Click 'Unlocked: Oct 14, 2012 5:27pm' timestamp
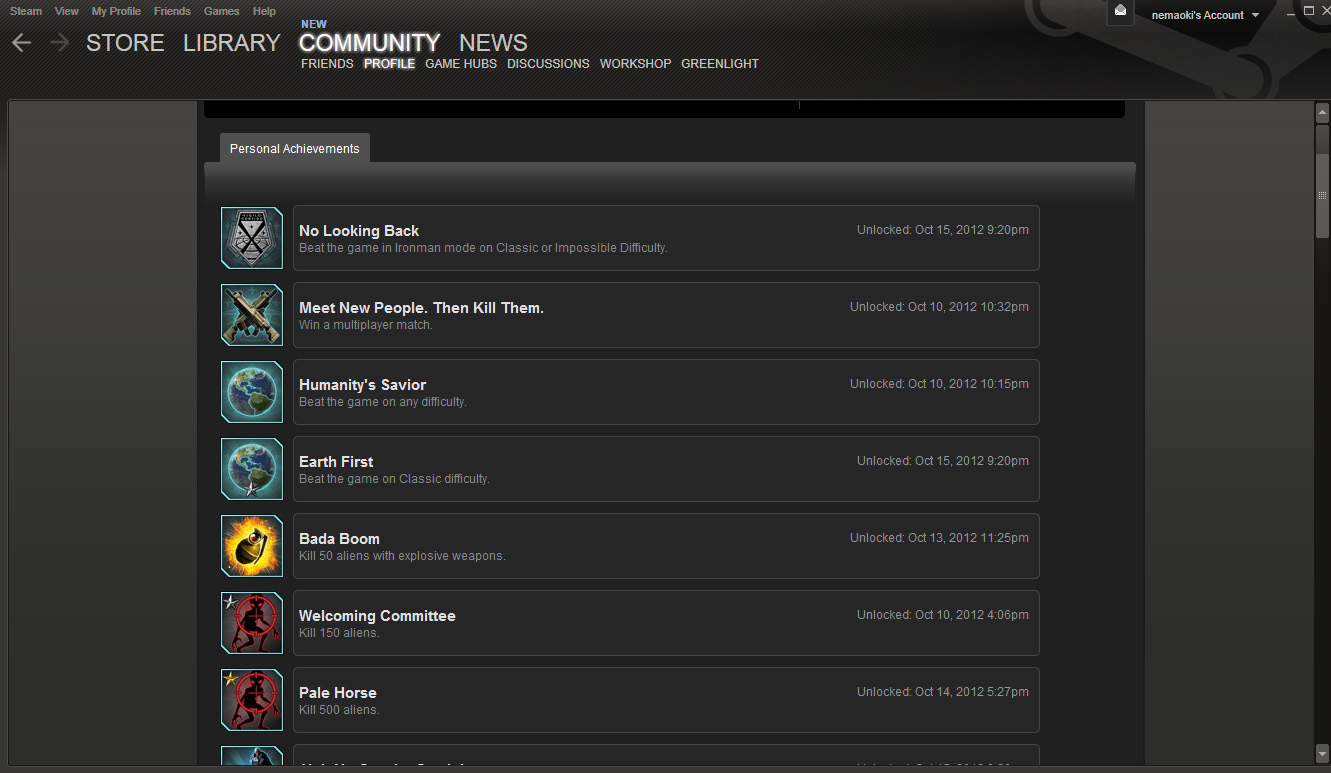This screenshot has height=773, width=1331. click(943, 692)
